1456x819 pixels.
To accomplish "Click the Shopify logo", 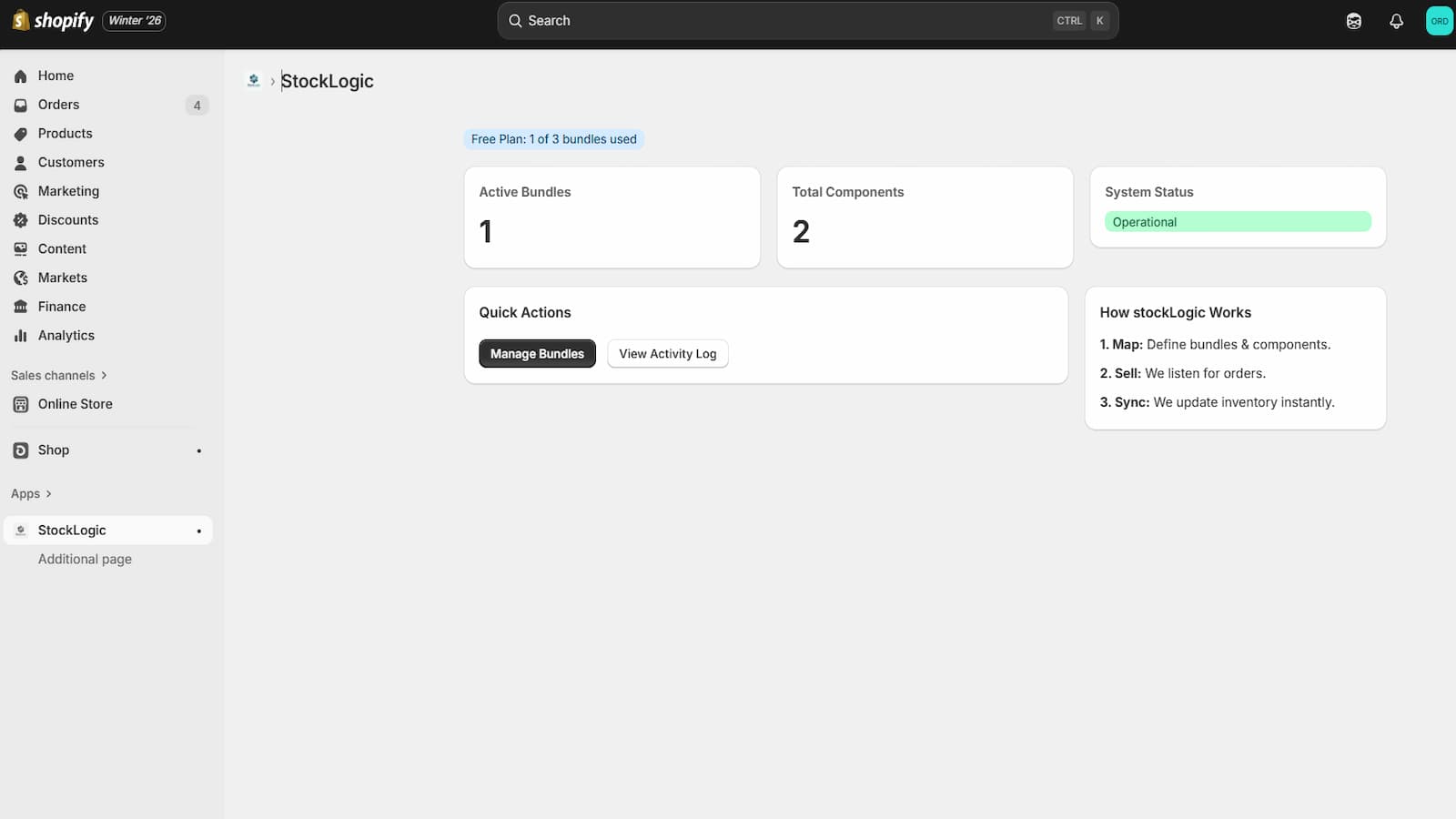I will click(x=53, y=20).
